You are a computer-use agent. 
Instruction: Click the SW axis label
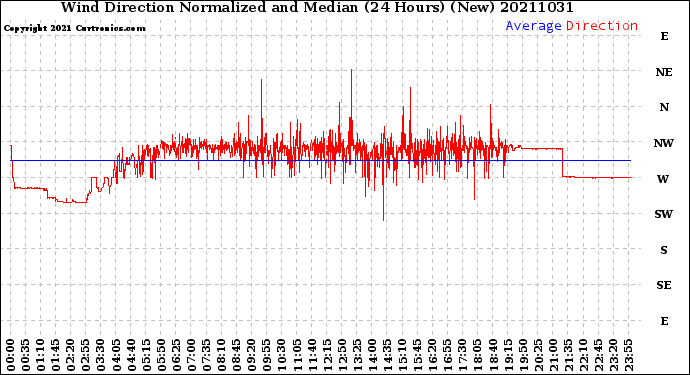pyautogui.click(x=664, y=214)
